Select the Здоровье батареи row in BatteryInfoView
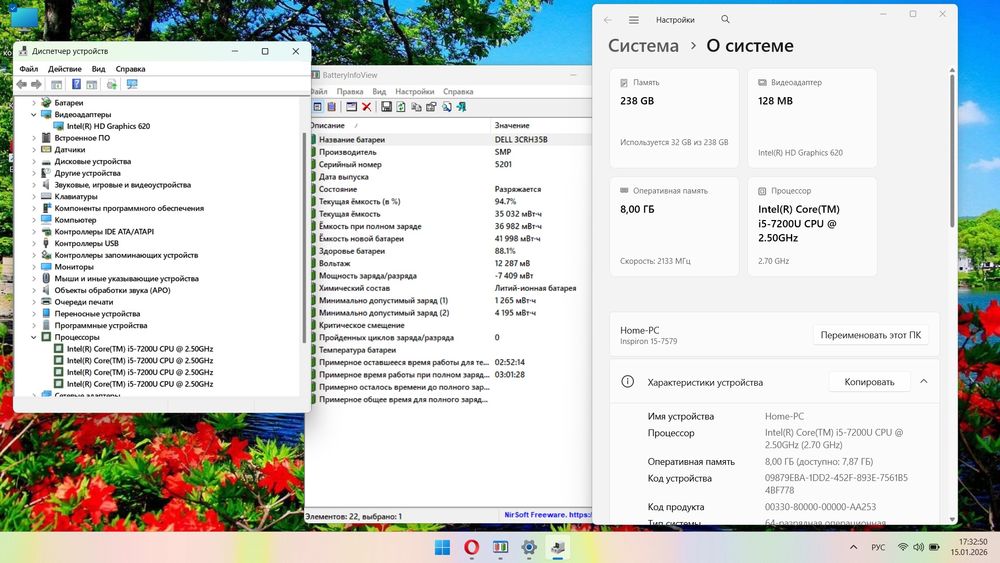This screenshot has height=563, width=1000. tap(451, 251)
